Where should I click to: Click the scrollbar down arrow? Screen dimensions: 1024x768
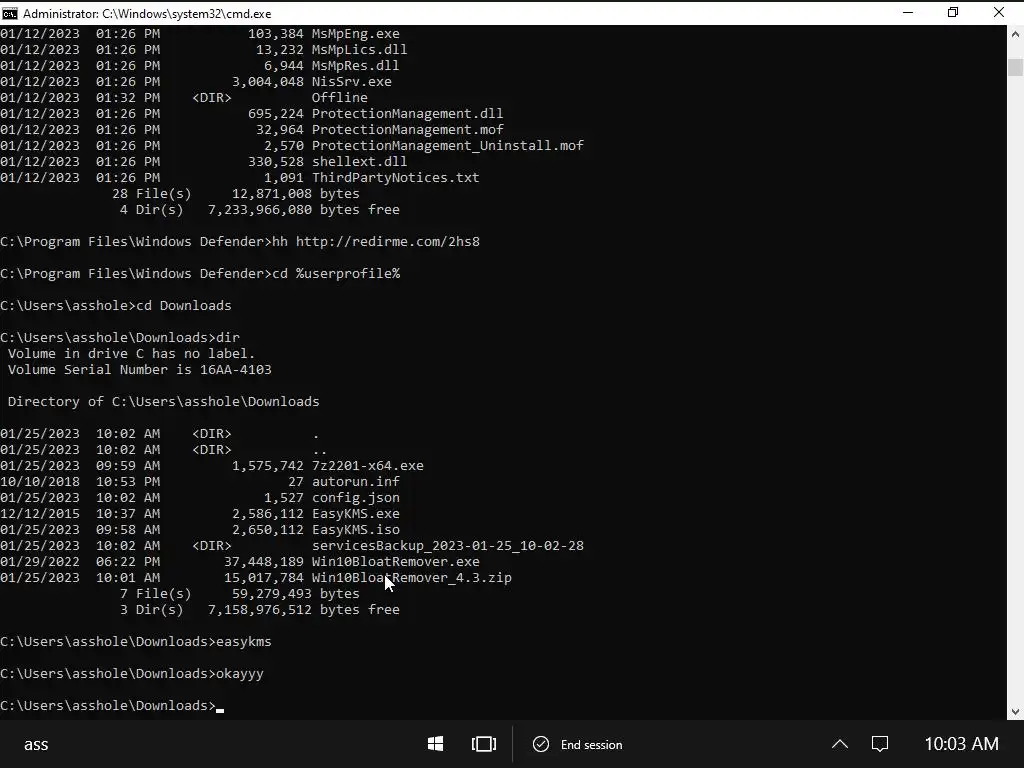click(1015, 712)
